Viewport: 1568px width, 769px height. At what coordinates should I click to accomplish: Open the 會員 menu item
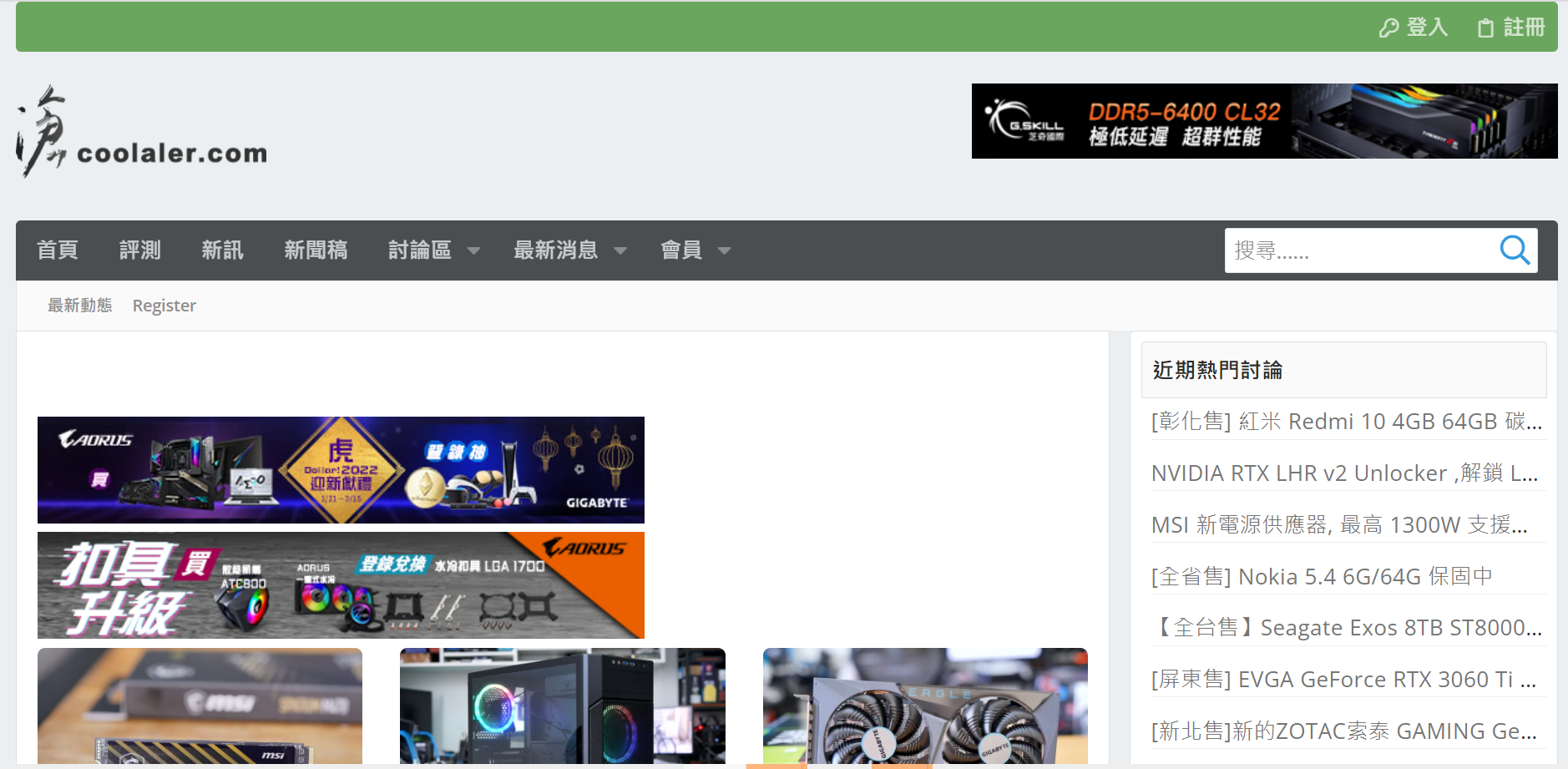pos(681,250)
